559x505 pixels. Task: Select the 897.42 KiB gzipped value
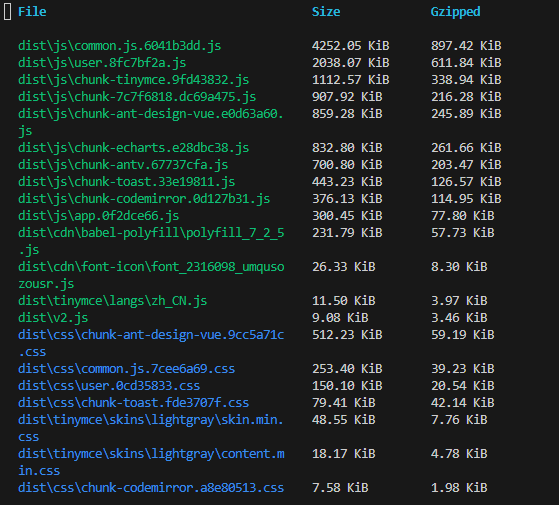466,46
